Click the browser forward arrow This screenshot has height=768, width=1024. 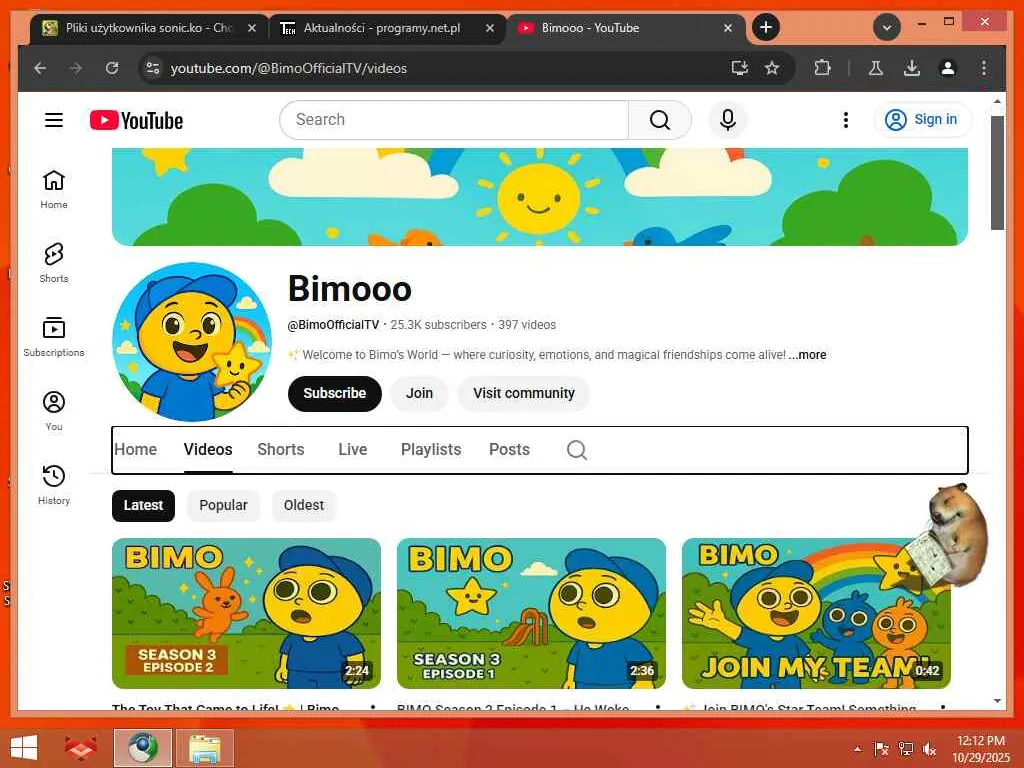pyautogui.click(x=76, y=68)
